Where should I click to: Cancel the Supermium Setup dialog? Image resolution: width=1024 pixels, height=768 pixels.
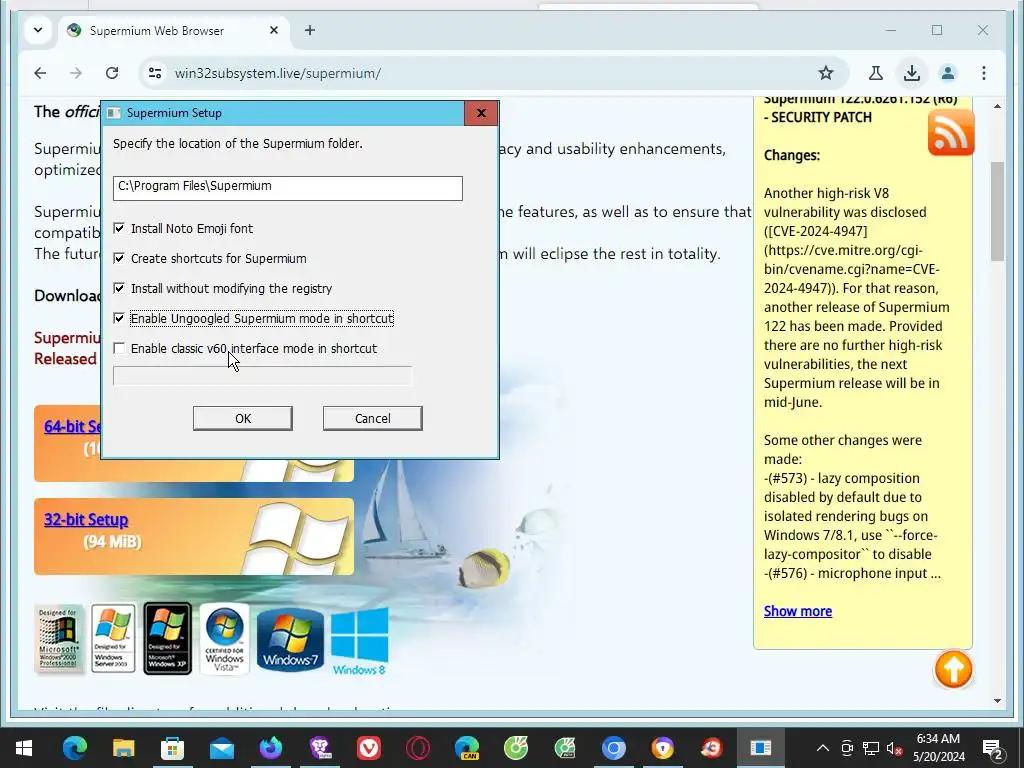click(373, 419)
